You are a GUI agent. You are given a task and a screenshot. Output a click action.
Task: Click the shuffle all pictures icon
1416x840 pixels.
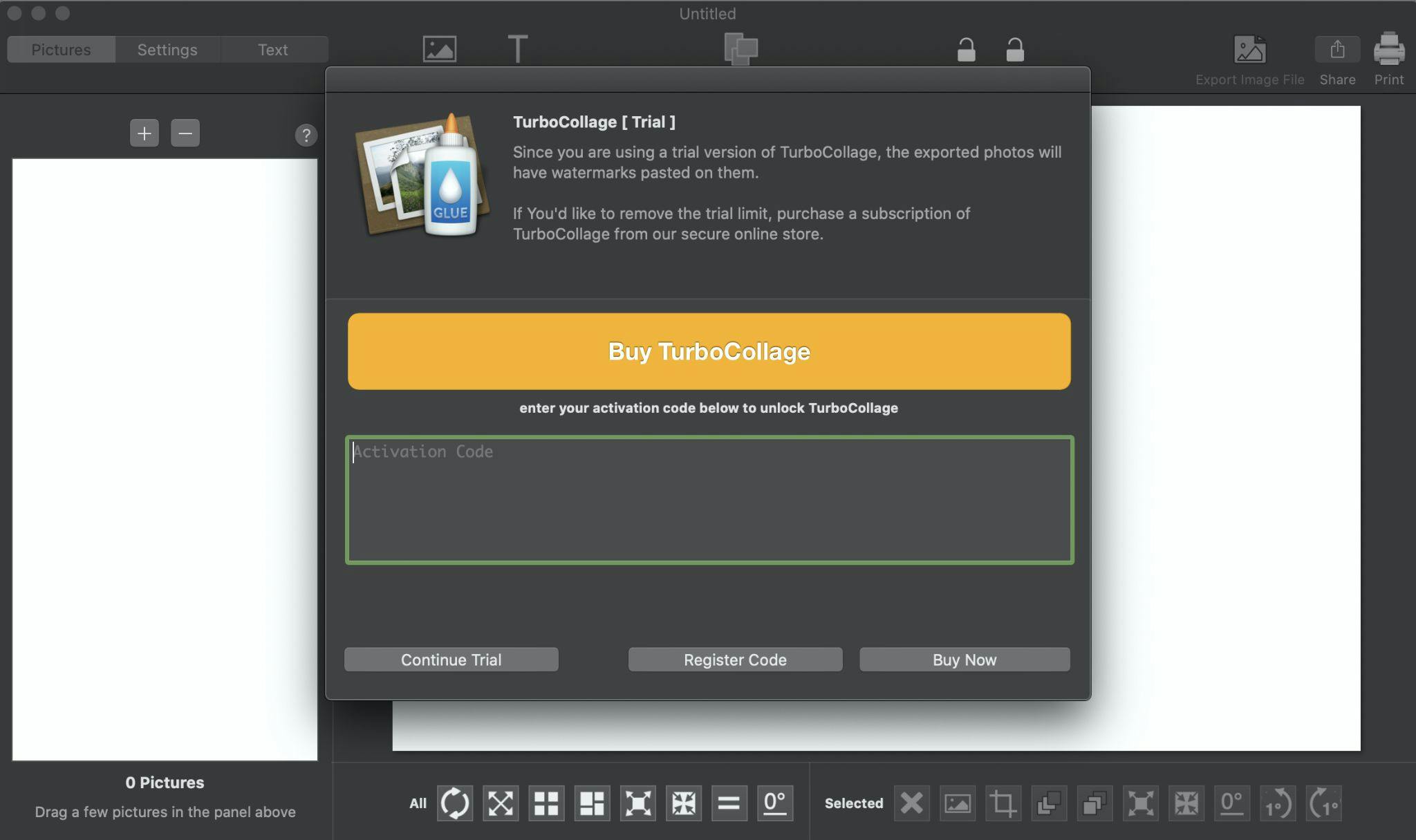point(454,803)
